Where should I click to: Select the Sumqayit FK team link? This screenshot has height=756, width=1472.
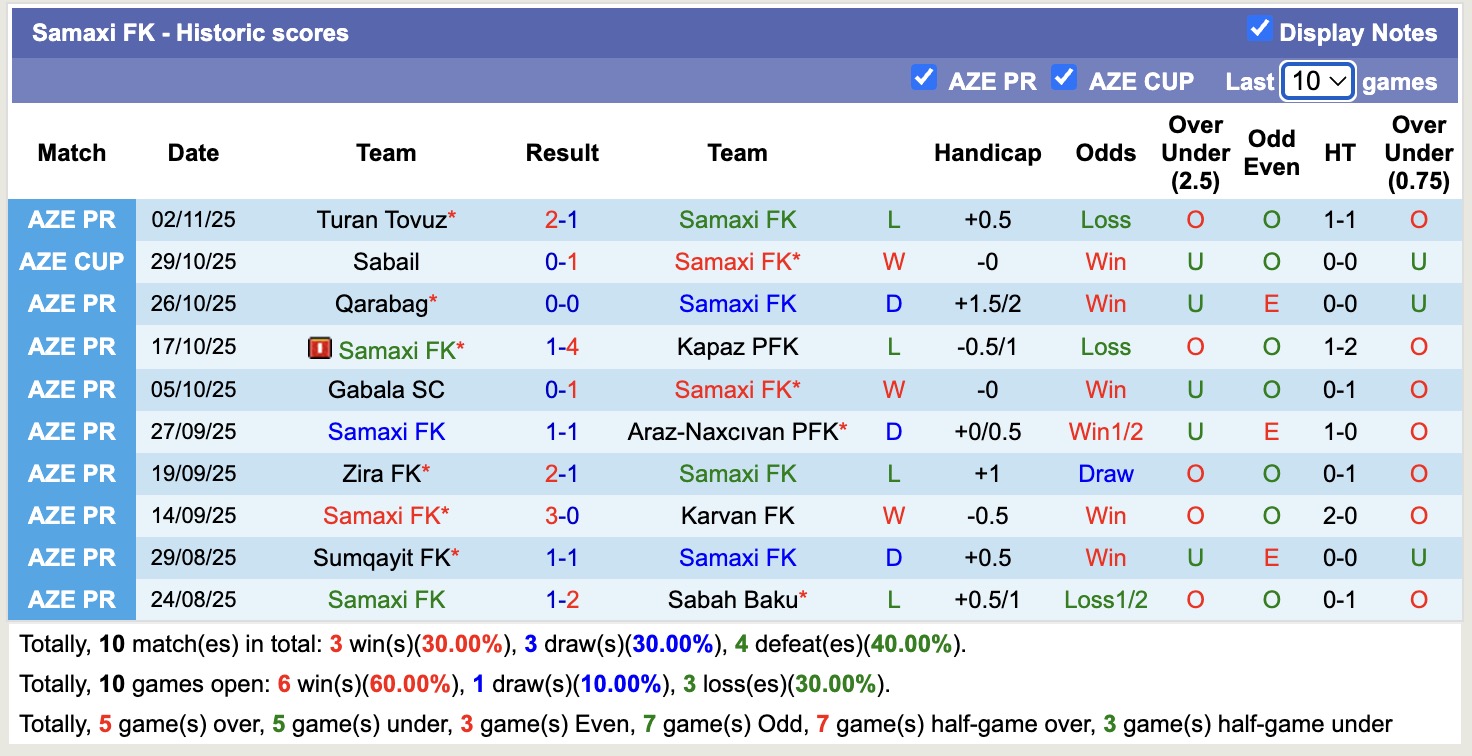click(381, 558)
